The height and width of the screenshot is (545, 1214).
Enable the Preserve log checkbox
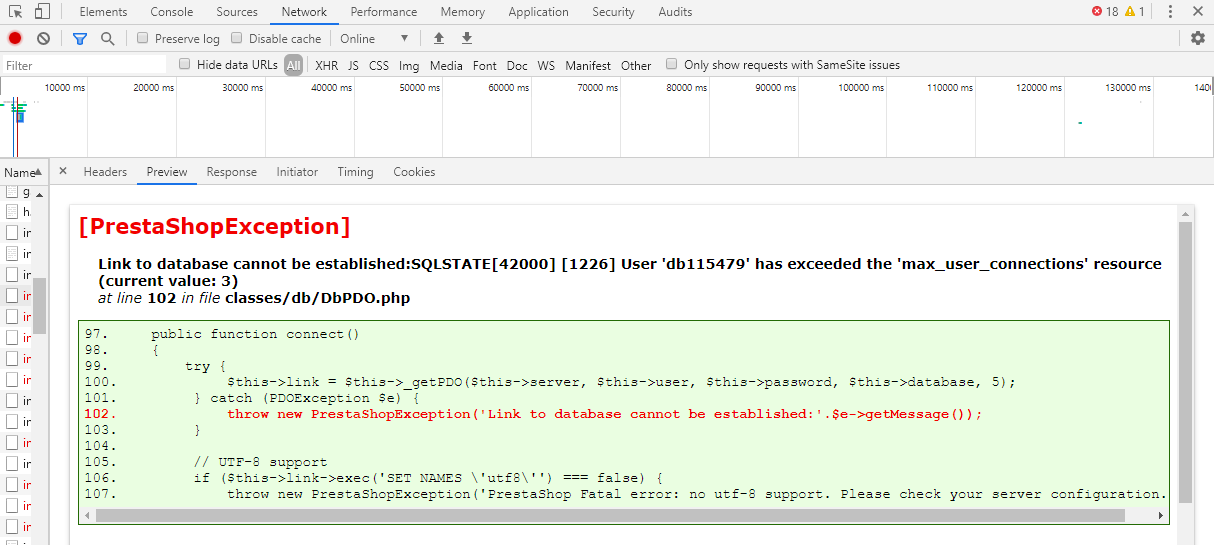[x=143, y=38]
